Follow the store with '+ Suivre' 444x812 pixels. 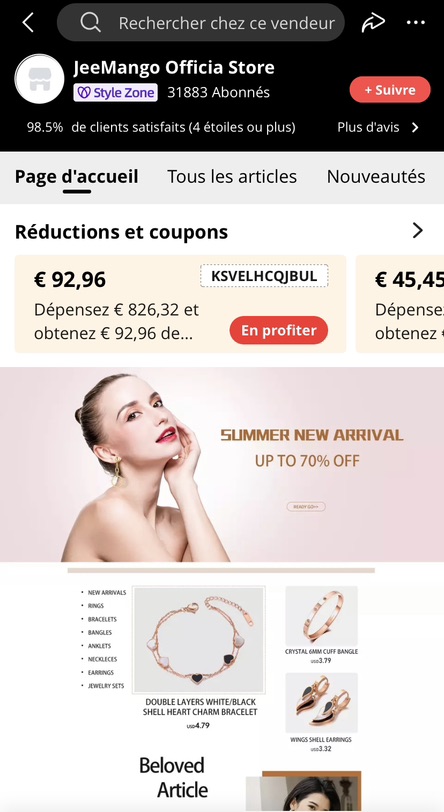390,90
